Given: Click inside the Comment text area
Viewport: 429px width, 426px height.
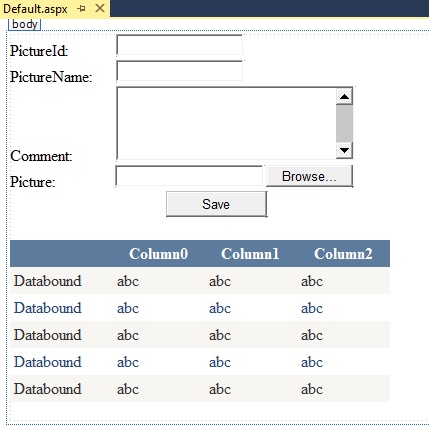Looking at the screenshot, I should 227,123.
